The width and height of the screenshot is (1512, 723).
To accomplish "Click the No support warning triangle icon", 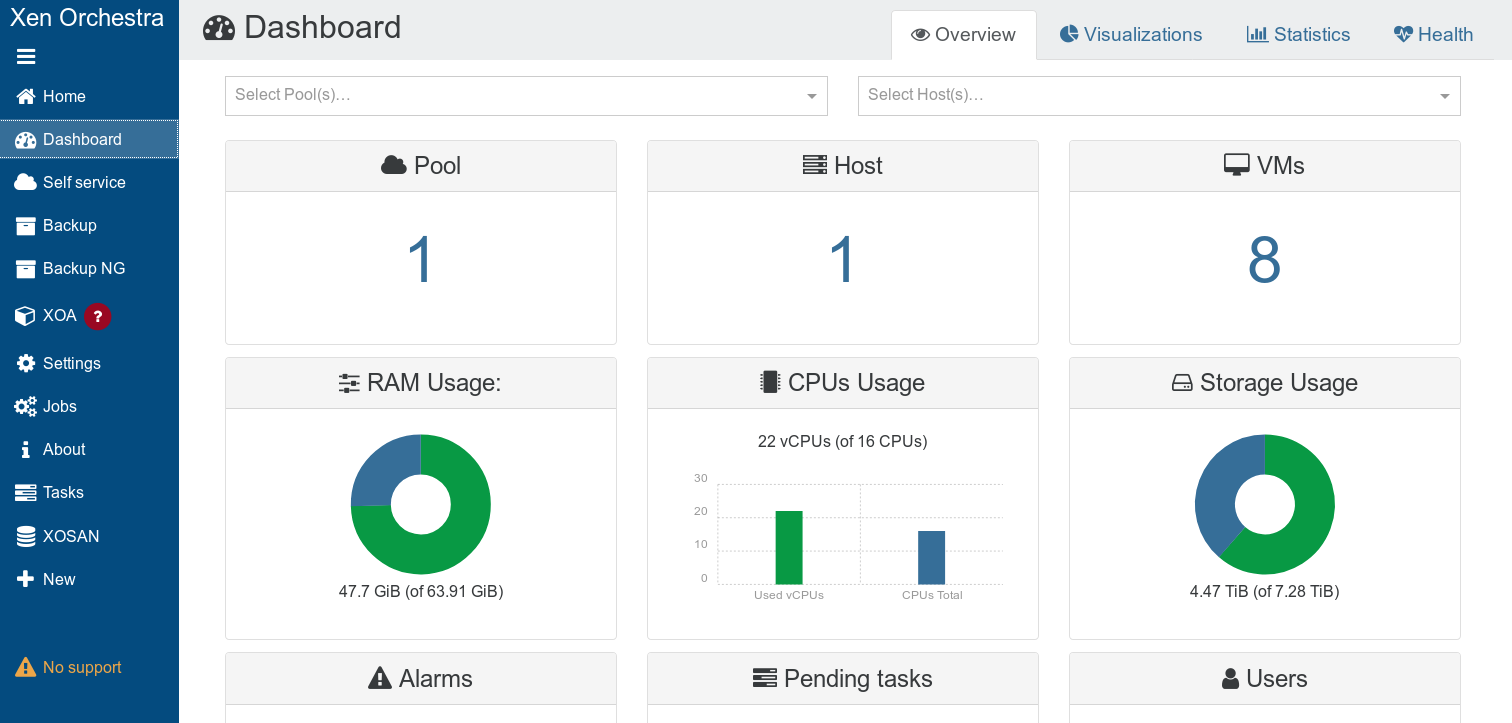I will click(x=26, y=667).
